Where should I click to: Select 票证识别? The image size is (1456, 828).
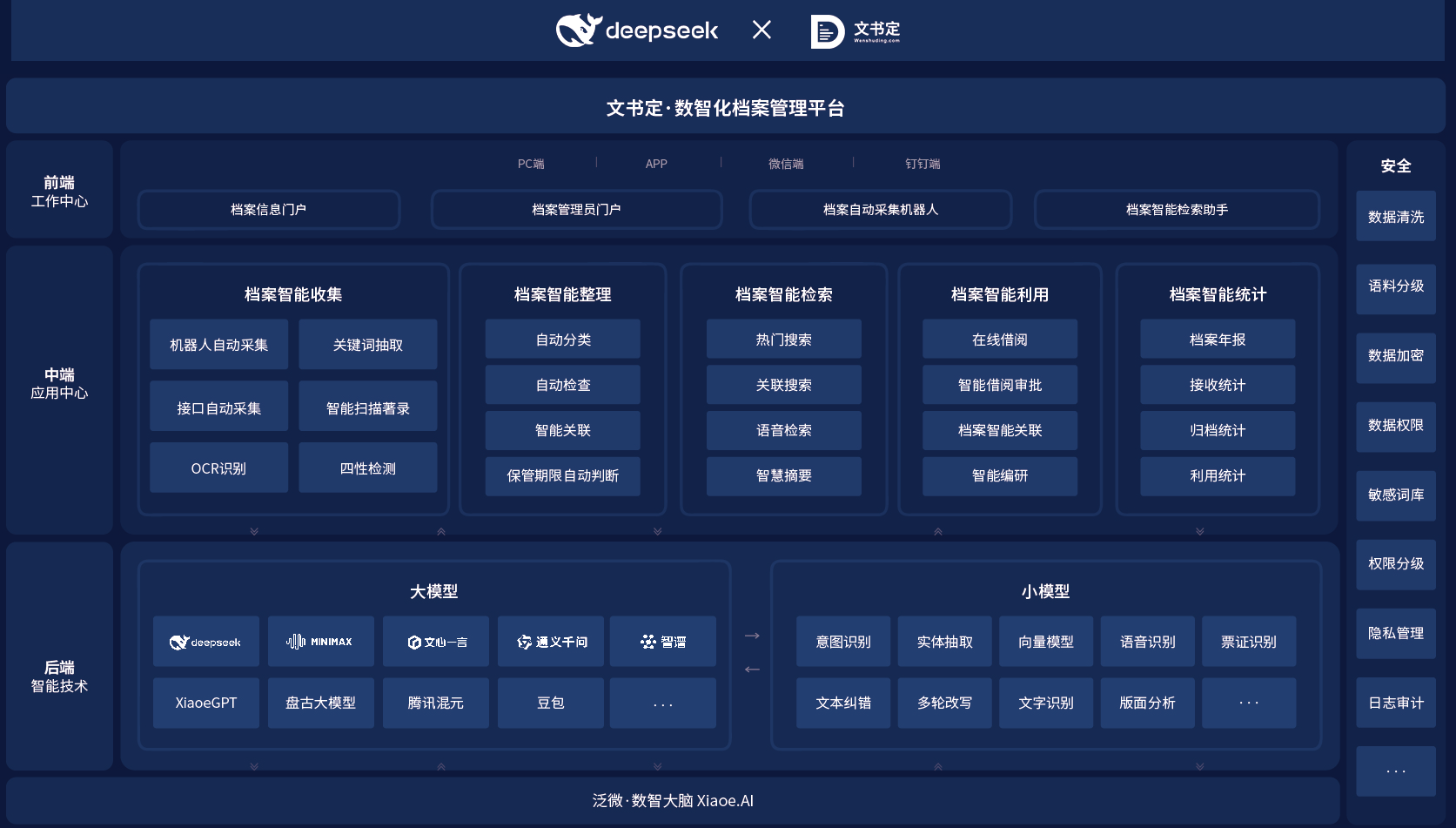click(x=1249, y=642)
